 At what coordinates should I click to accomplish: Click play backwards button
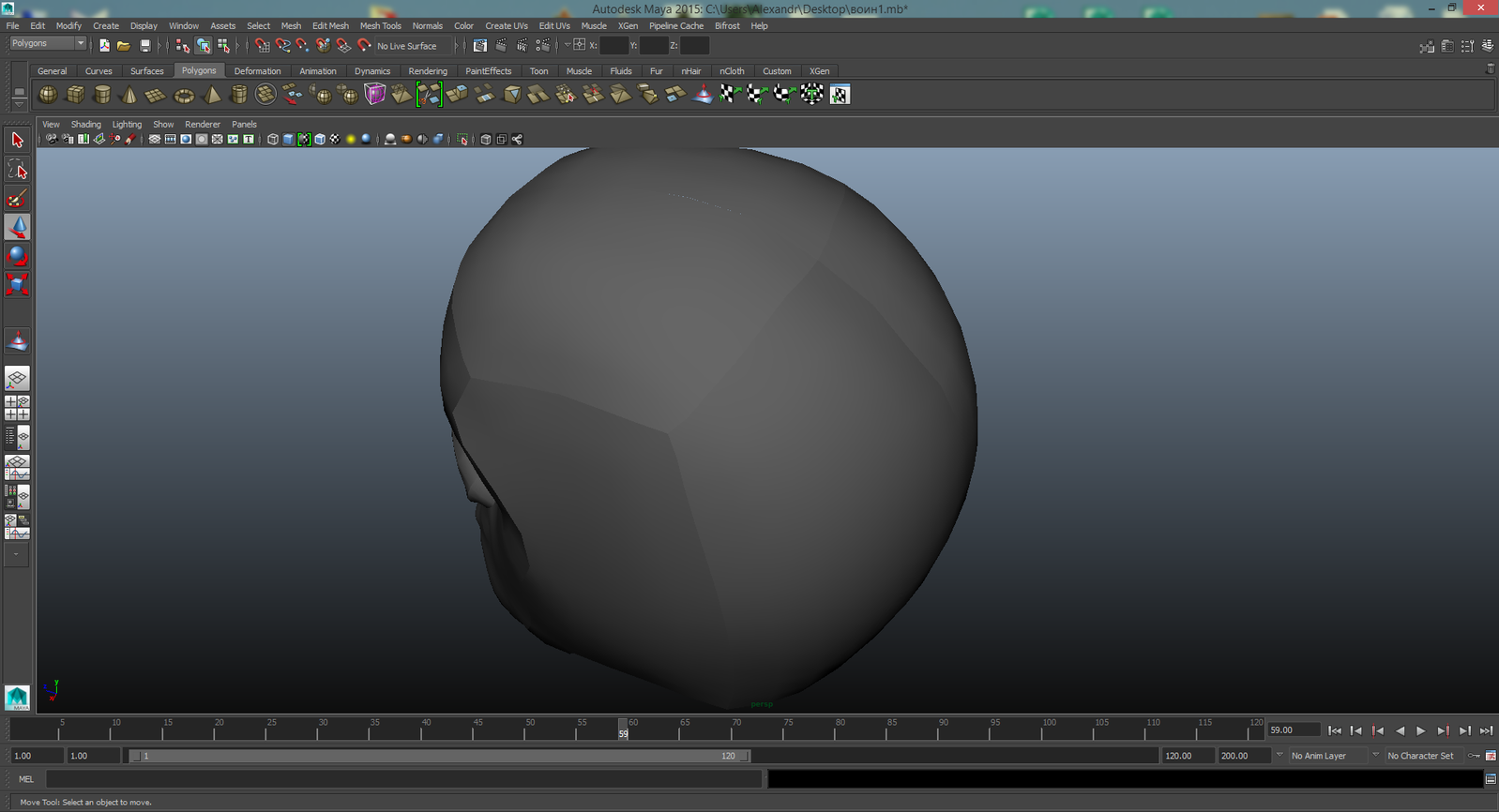(x=1400, y=730)
